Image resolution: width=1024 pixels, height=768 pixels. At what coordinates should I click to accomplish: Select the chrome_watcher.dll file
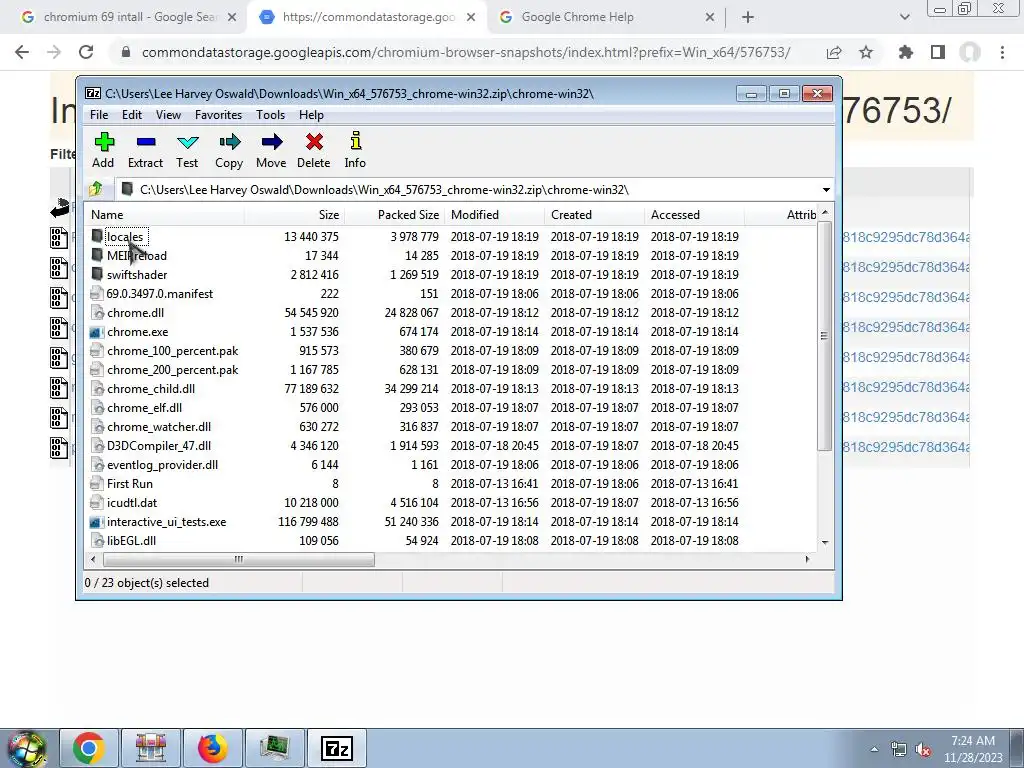click(x=159, y=427)
